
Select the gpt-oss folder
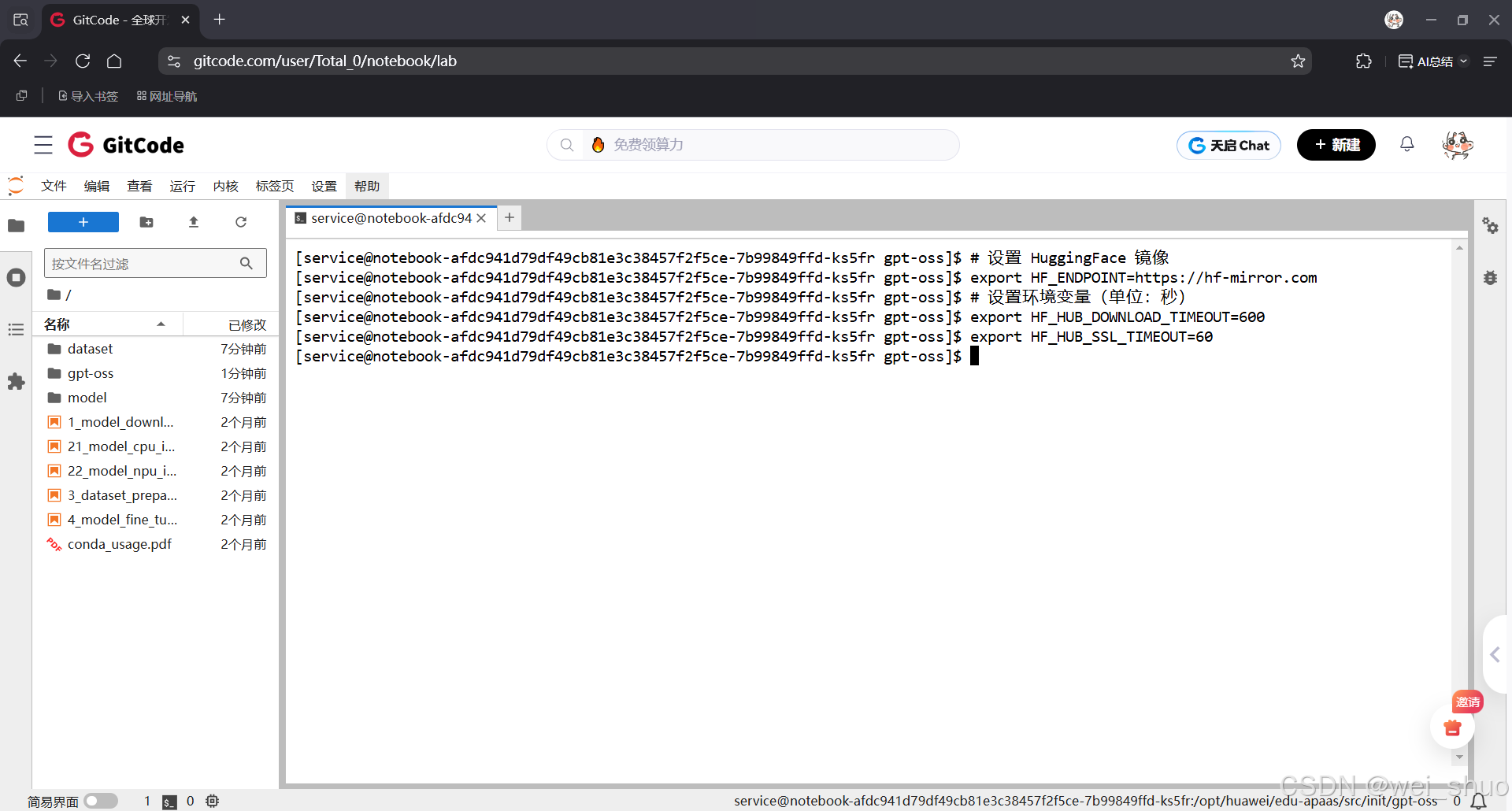pos(156,373)
